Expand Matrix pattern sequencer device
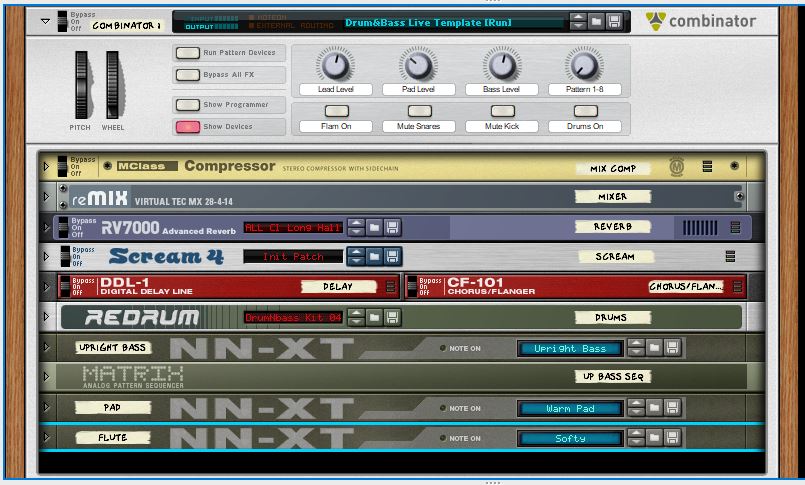The image size is (805, 485). pyautogui.click(x=46, y=377)
